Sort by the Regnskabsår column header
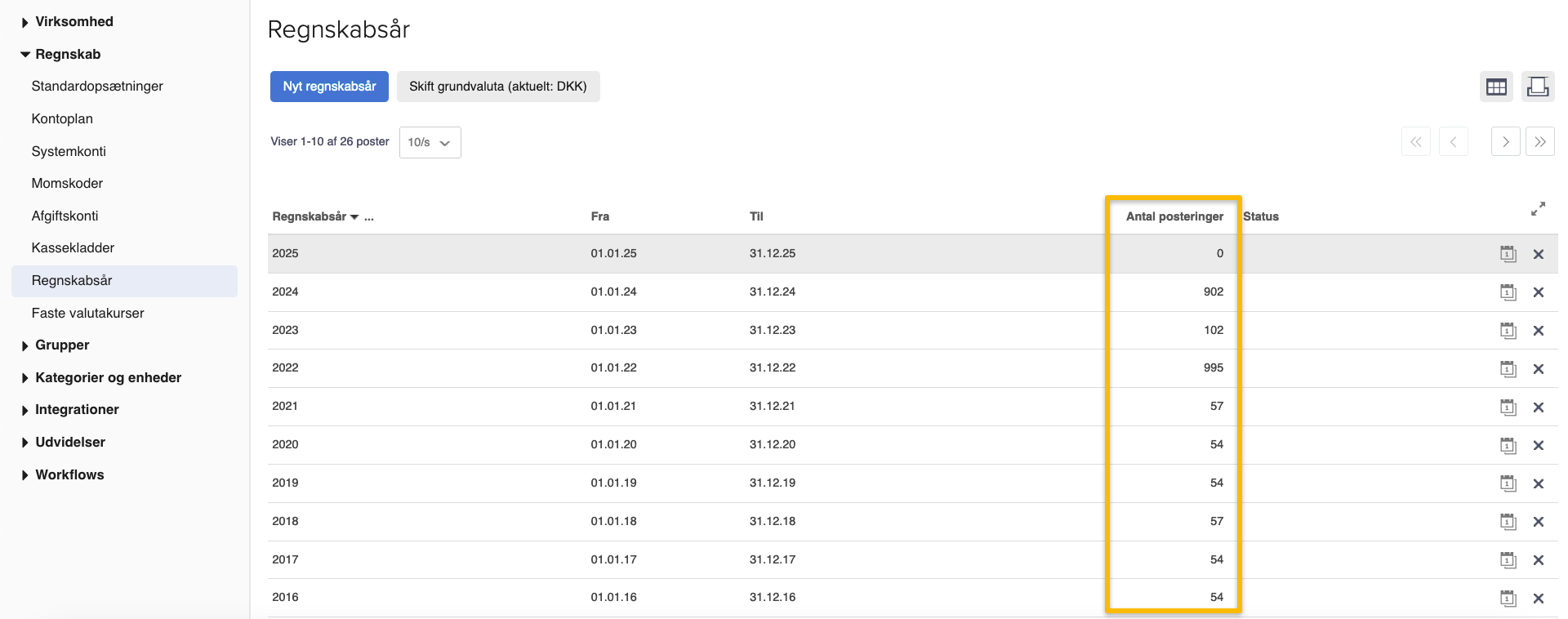Image resolution: width=1568 pixels, height=619 pixels. point(310,216)
